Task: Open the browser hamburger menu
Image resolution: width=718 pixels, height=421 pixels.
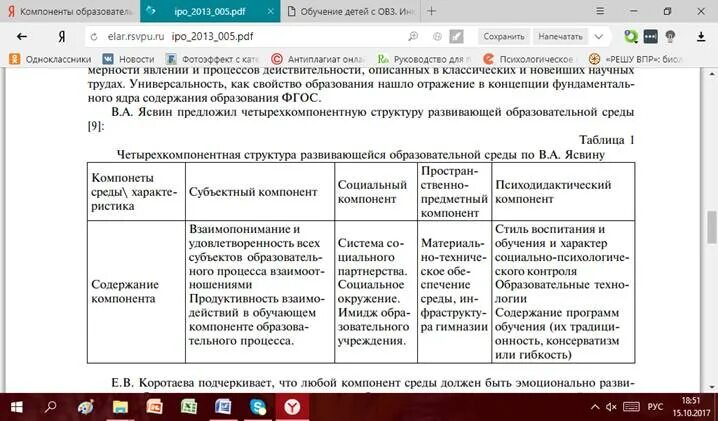Action: coord(600,11)
